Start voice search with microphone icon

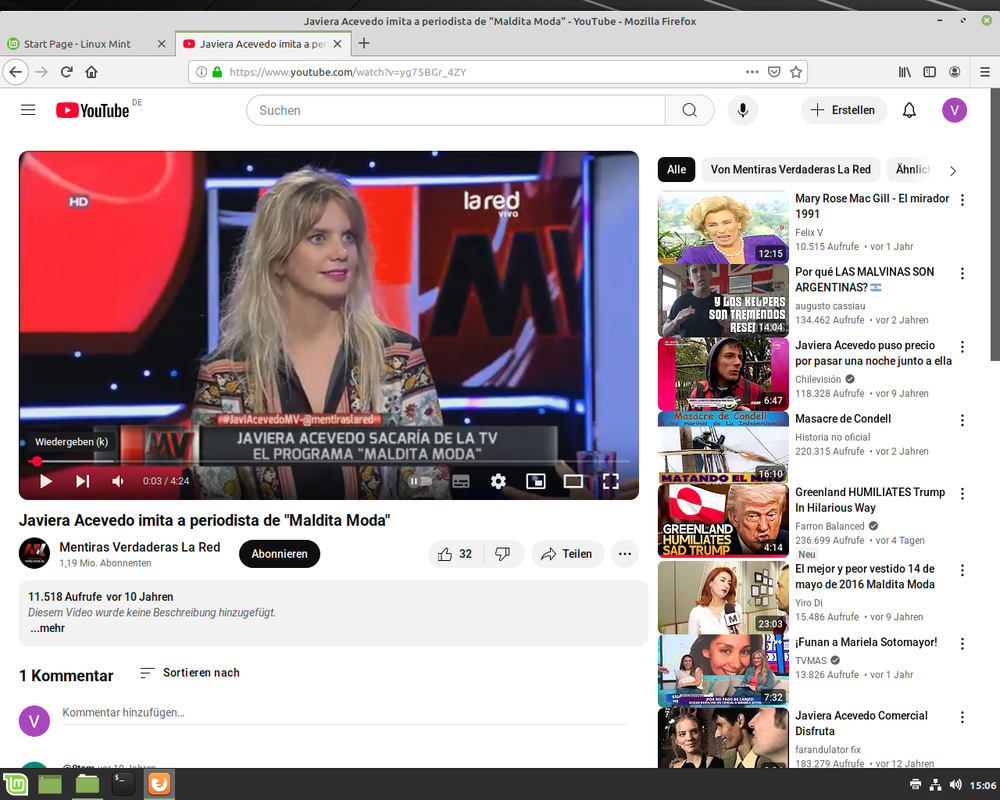[x=742, y=110]
